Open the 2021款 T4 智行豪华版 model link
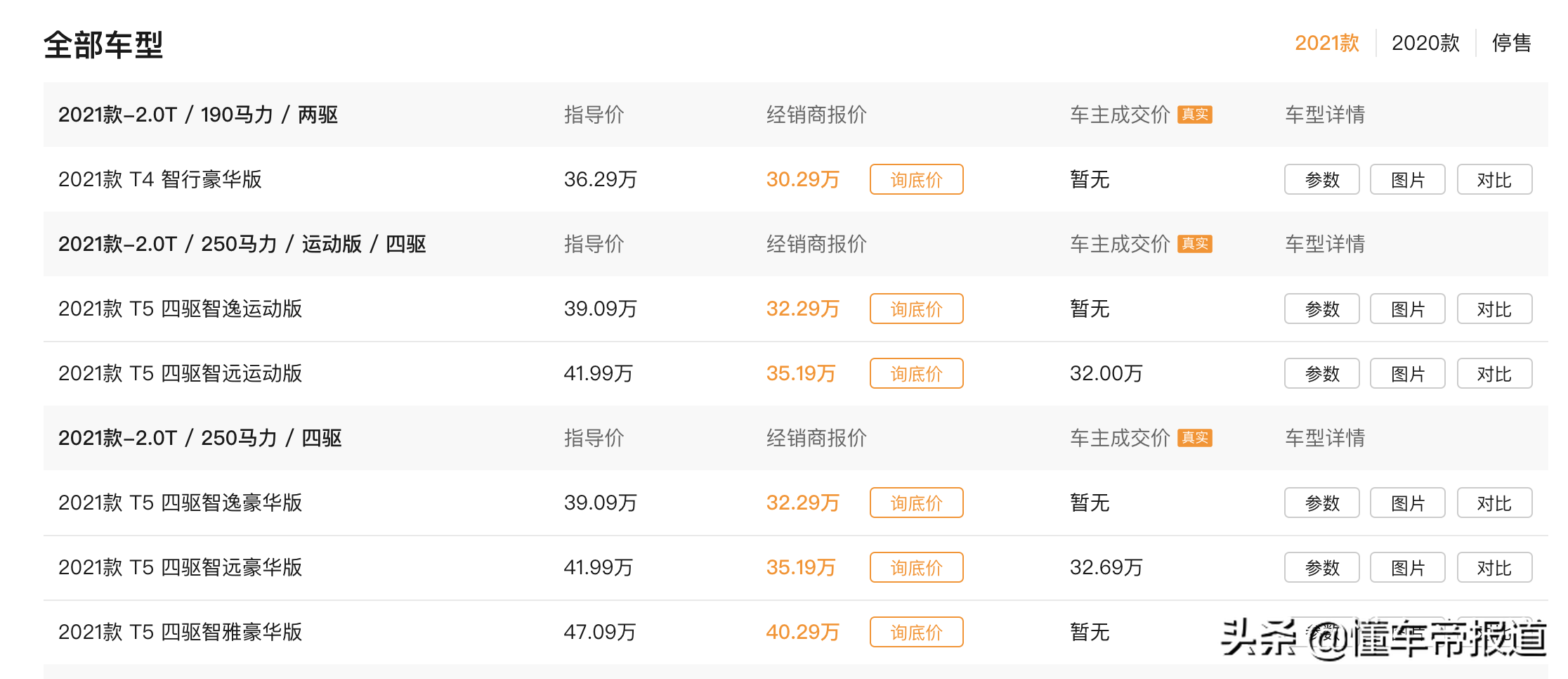 (159, 179)
